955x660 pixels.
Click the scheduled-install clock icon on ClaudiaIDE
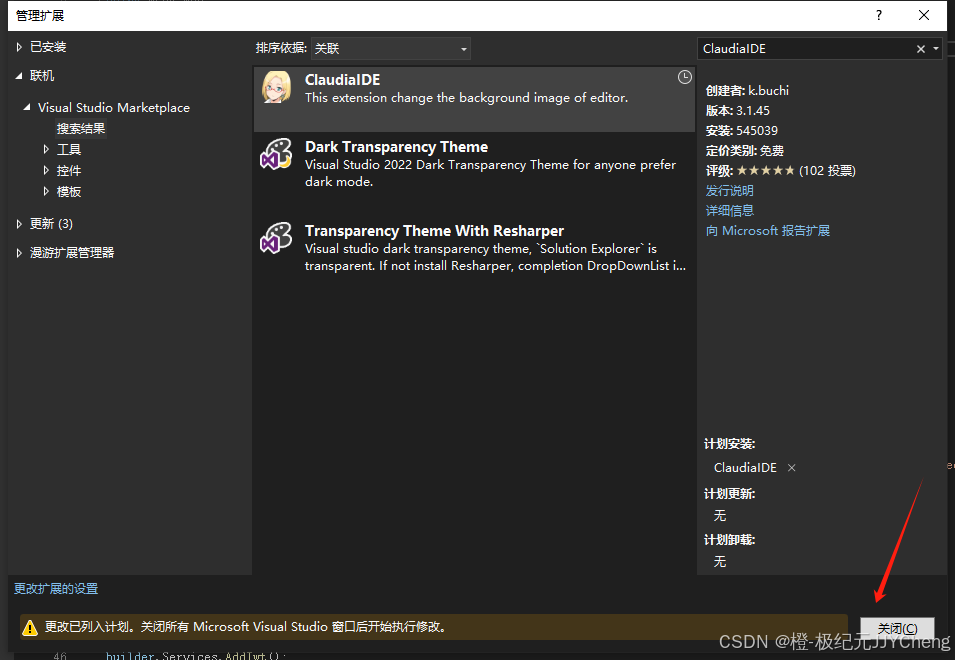pos(685,77)
